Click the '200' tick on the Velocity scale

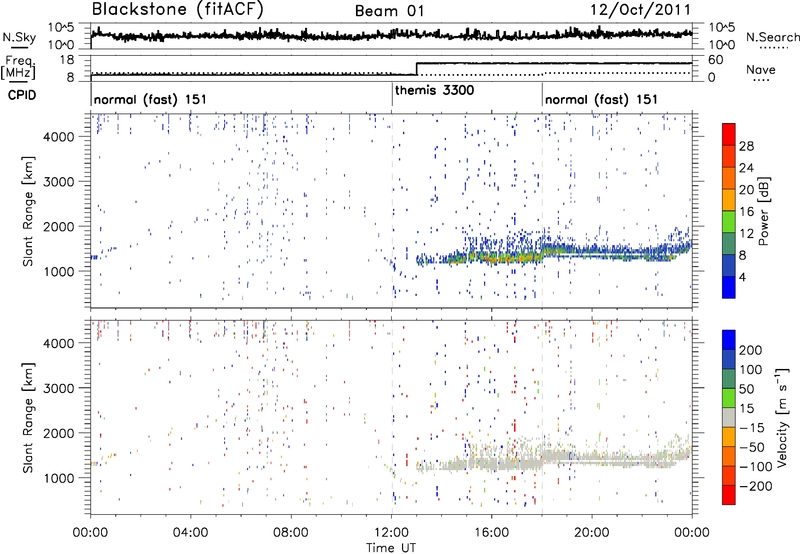[x=751, y=350]
